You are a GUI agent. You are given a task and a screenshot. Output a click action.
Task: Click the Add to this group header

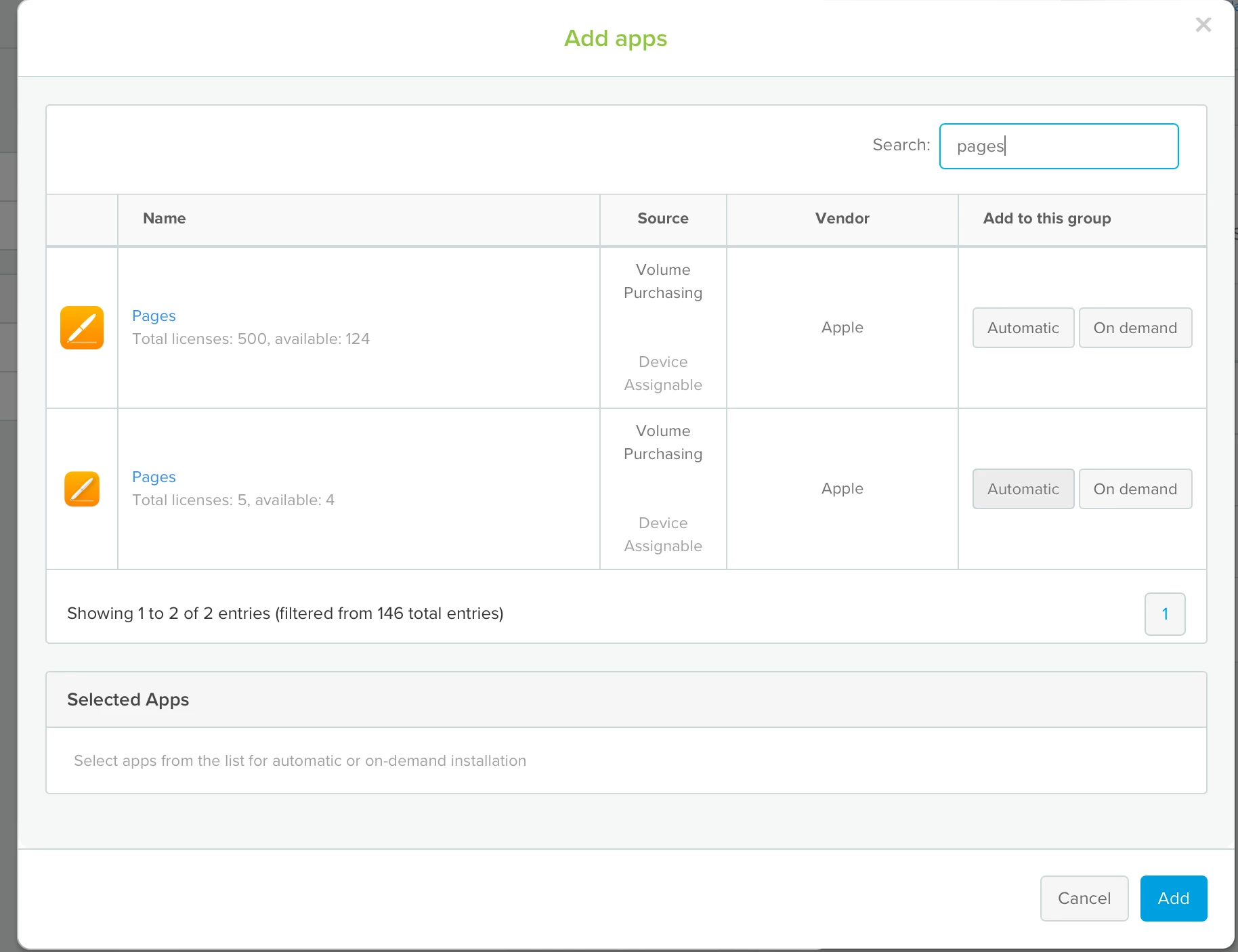(1046, 218)
